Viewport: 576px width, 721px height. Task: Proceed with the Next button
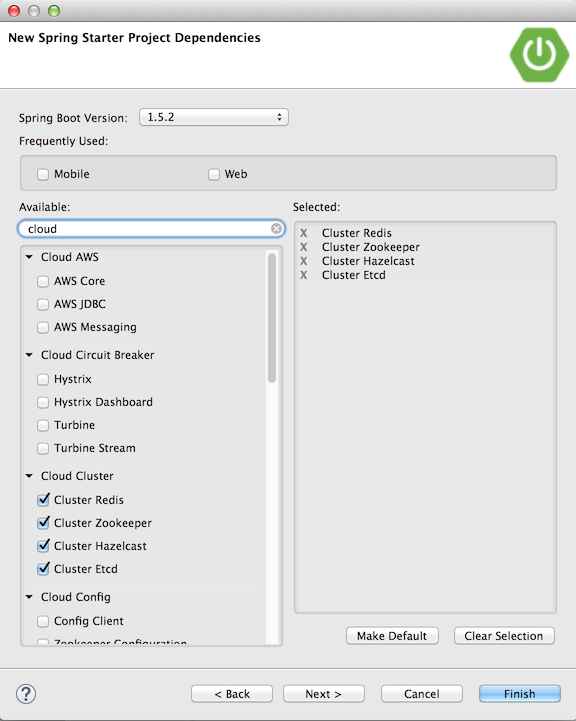point(324,694)
